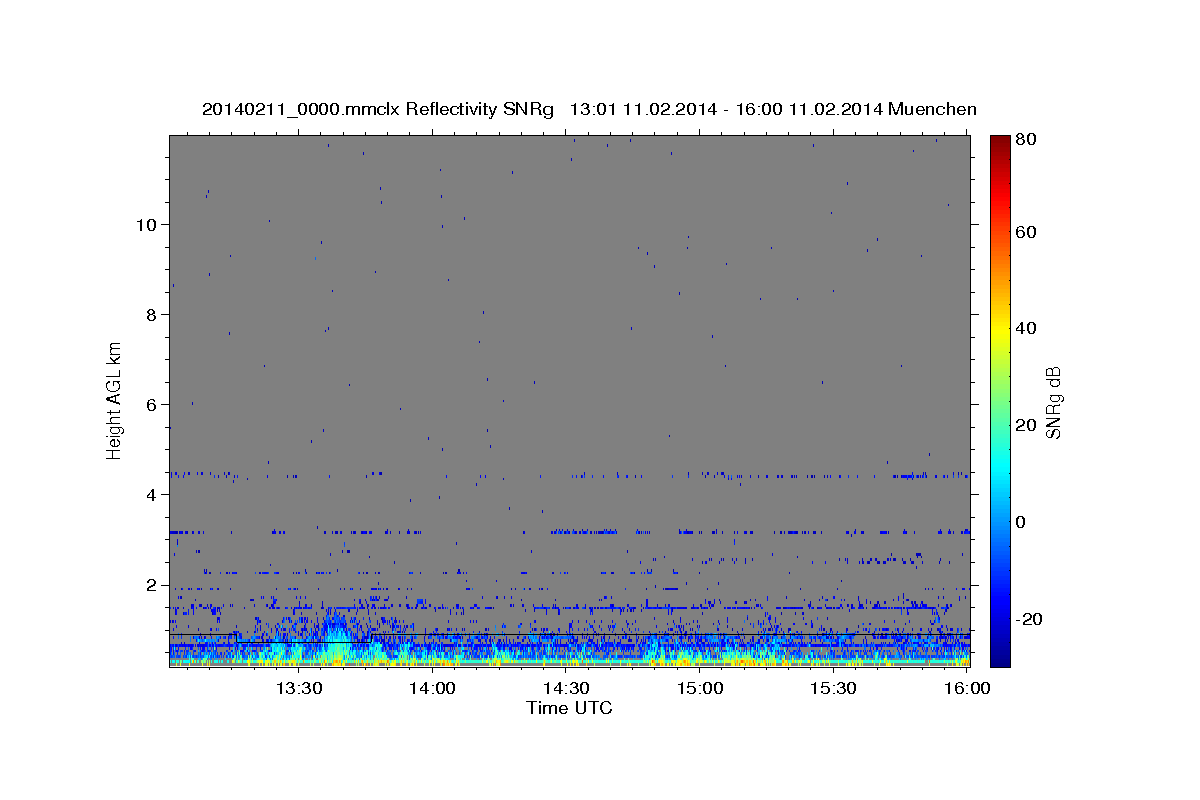The width and height of the screenshot is (1200, 800).
Task: Click the colorbar value 40
Action: 1026,328
